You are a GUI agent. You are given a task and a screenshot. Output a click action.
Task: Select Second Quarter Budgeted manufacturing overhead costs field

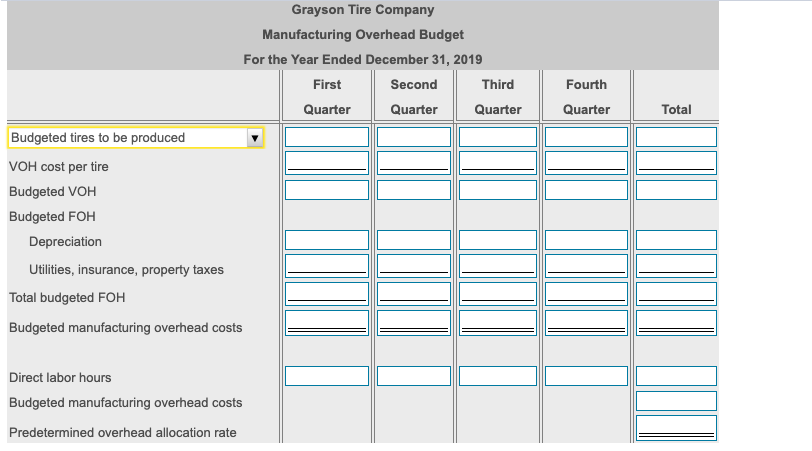(414, 323)
